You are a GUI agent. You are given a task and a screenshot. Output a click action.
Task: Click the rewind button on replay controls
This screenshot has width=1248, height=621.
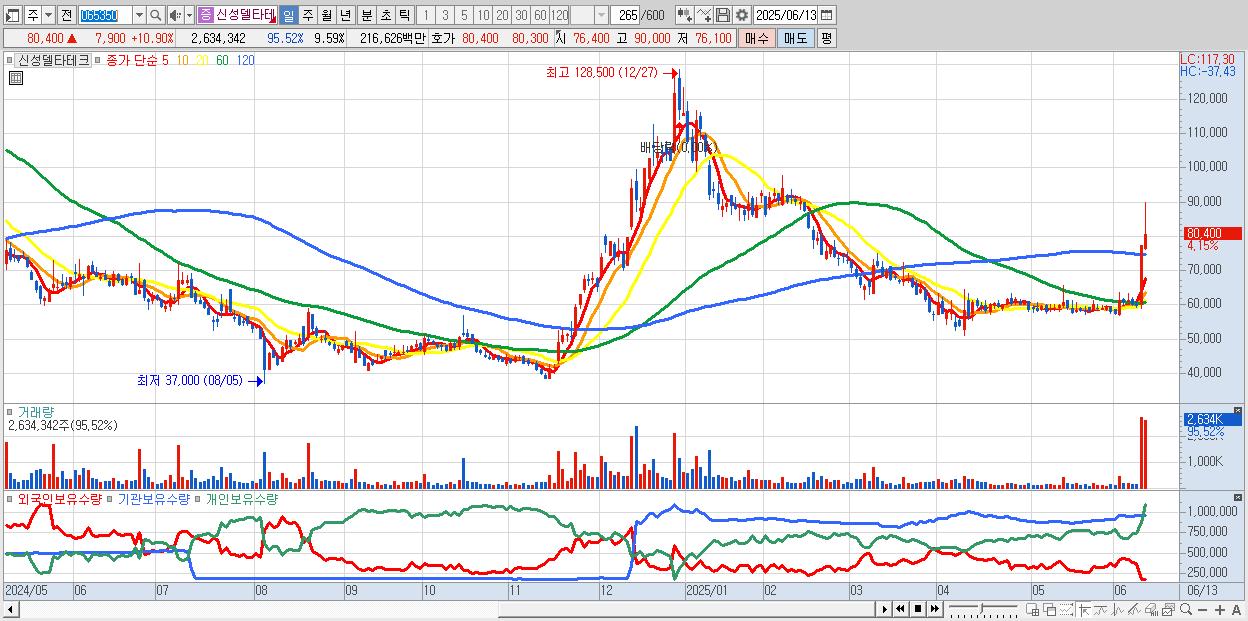click(x=900, y=609)
